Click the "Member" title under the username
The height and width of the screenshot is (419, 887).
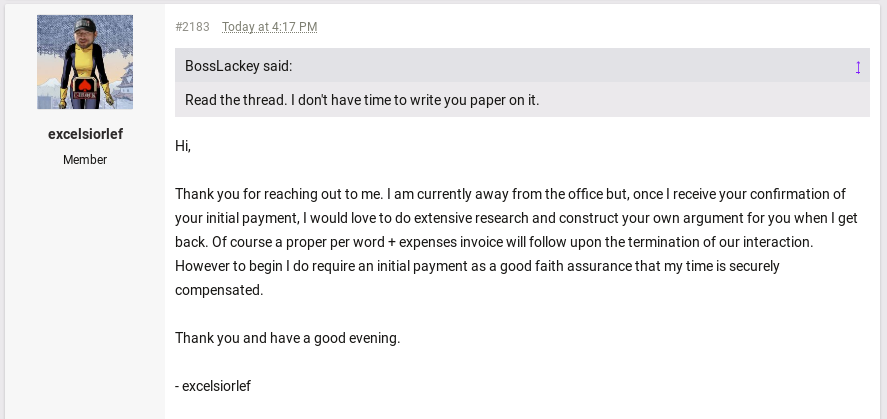point(85,159)
